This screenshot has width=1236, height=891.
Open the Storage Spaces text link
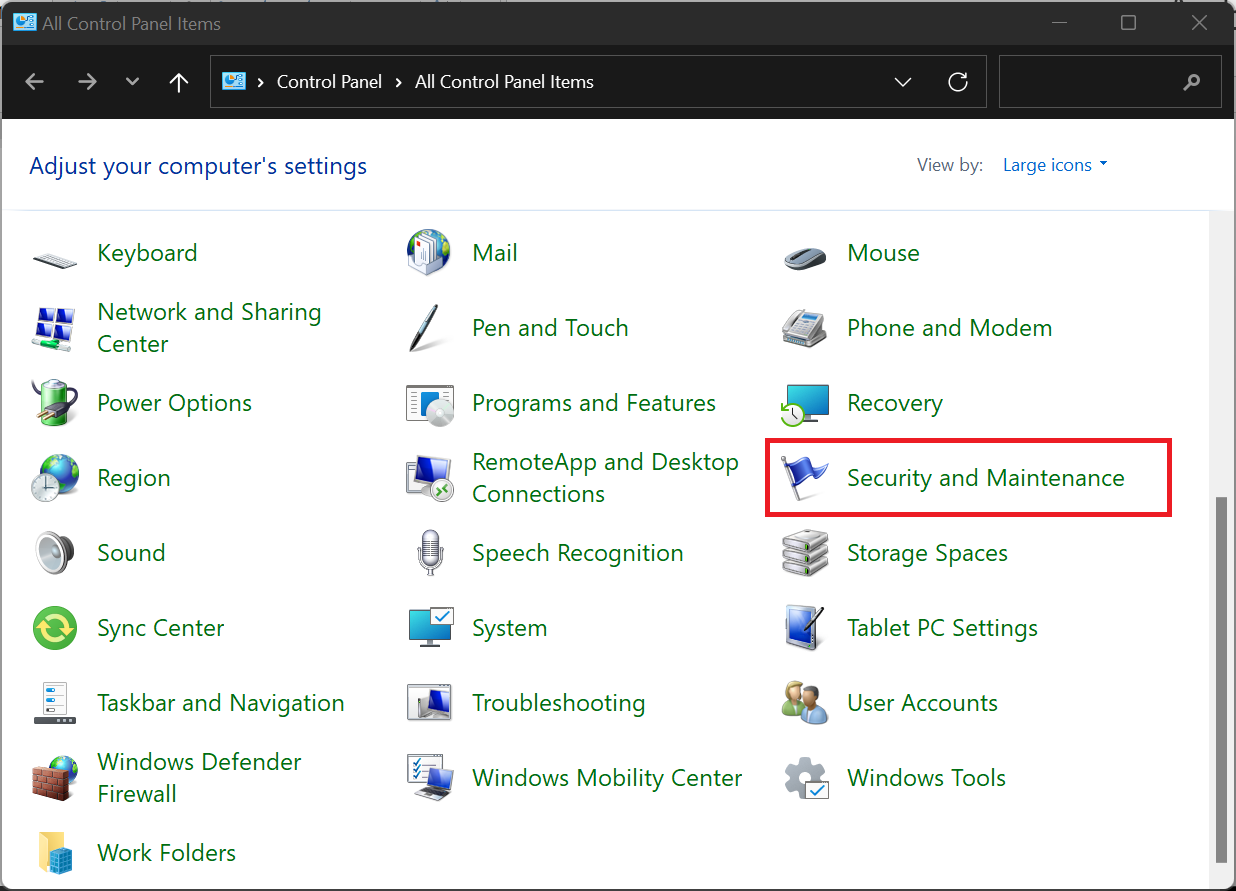[x=927, y=553]
